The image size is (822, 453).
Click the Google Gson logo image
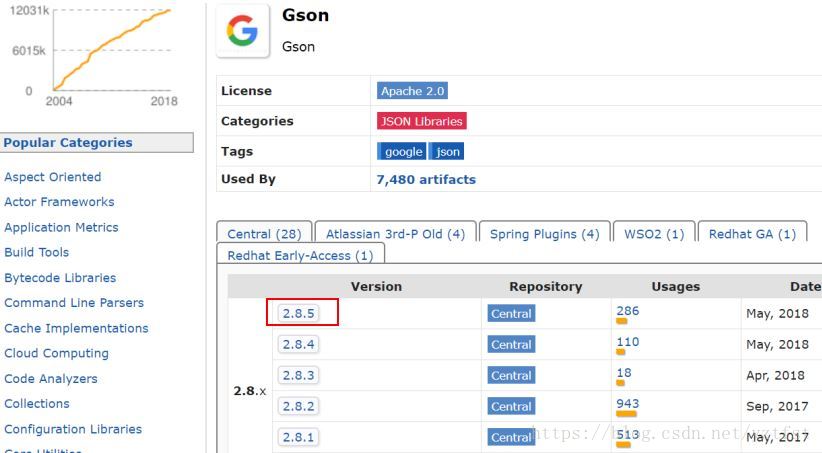243,31
